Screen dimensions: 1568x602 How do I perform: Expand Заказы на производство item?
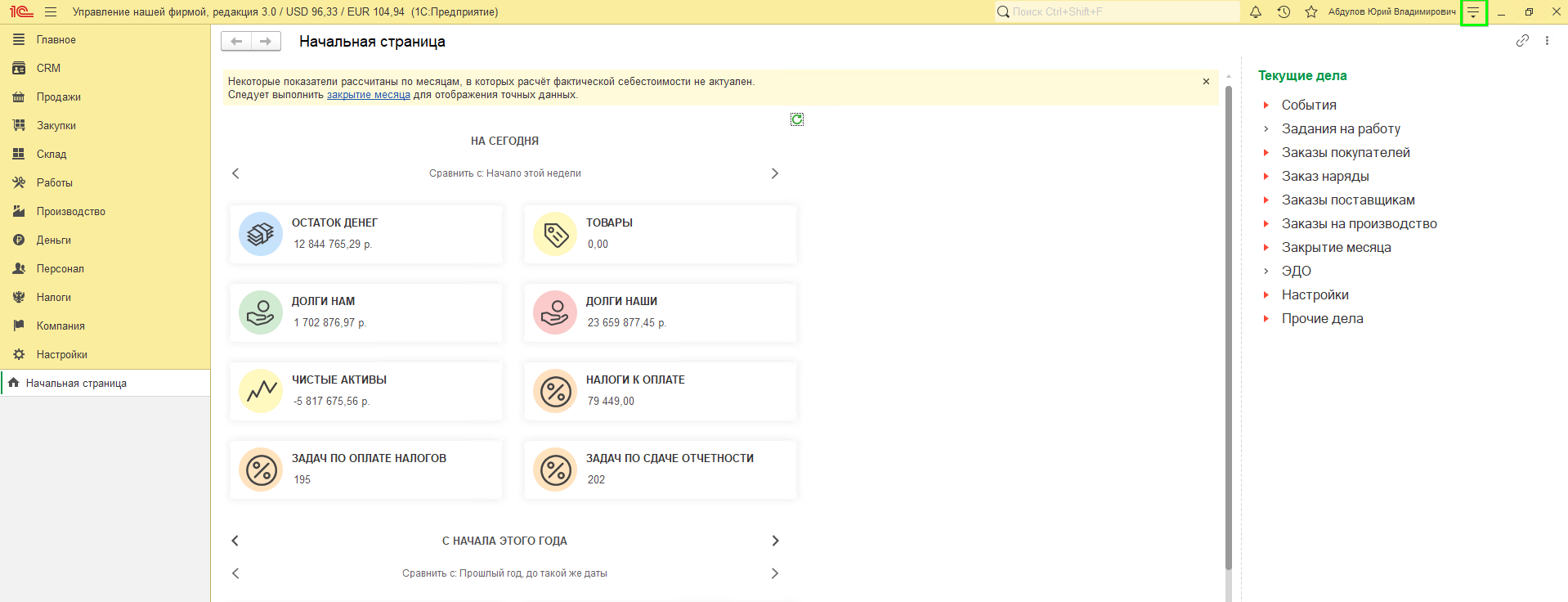(x=1266, y=223)
